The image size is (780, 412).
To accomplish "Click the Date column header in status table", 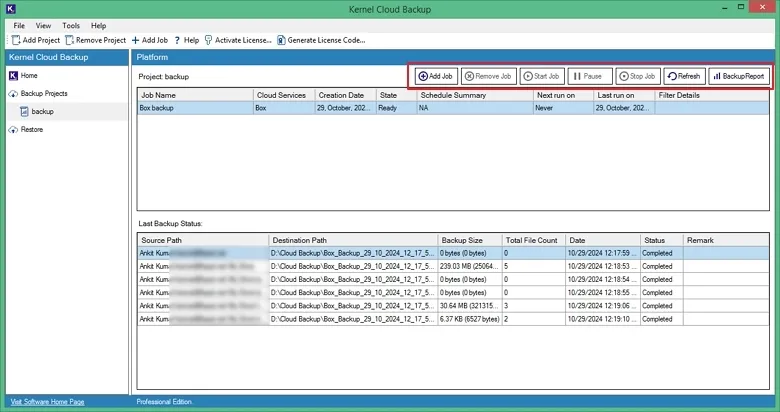I will click(x=603, y=240).
